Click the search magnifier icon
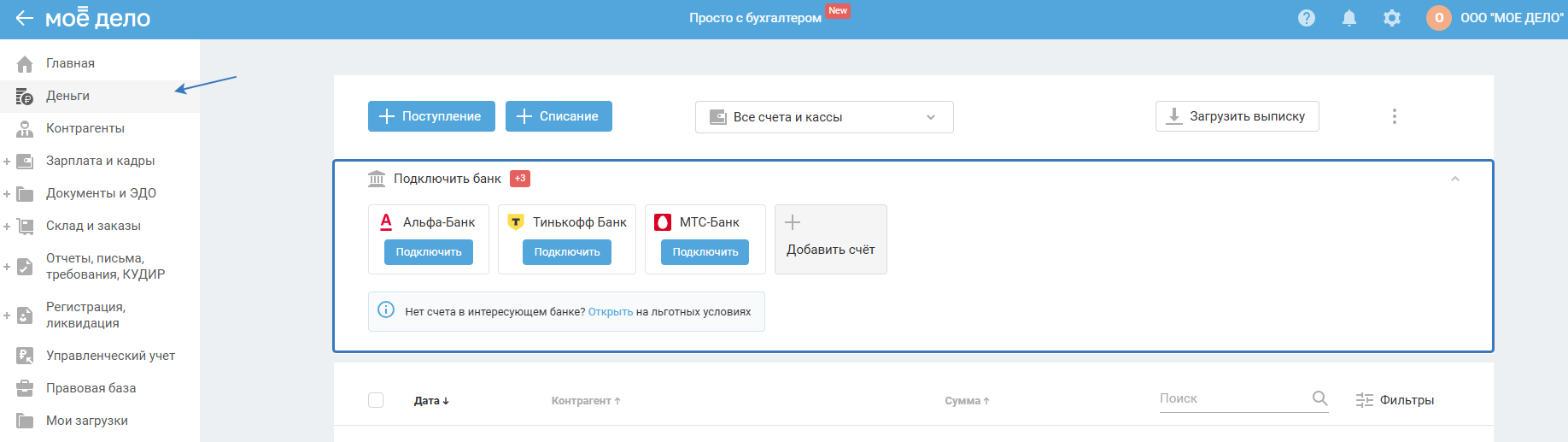The width and height of the screenshot is (1568, 442). click(x=1319, y=398)
